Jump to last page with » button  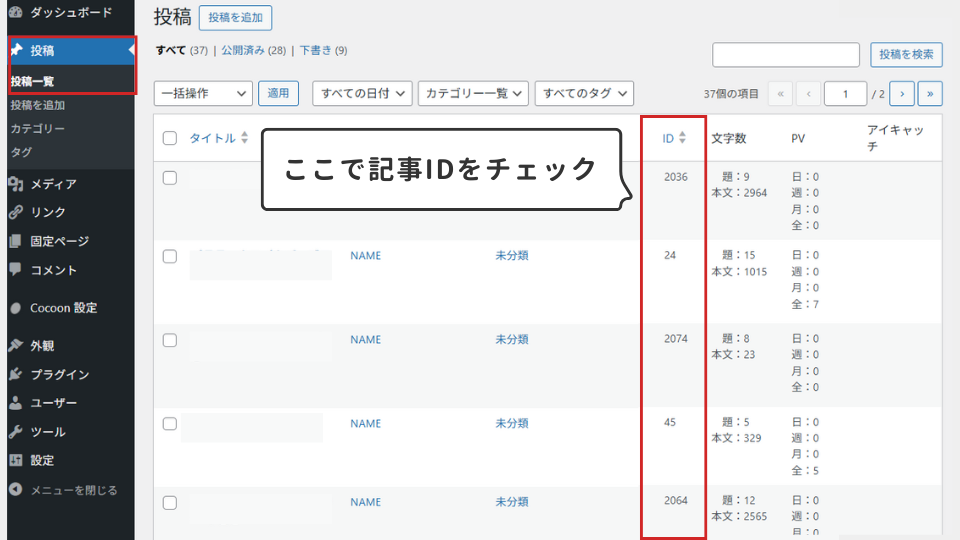tap(930, 94)
